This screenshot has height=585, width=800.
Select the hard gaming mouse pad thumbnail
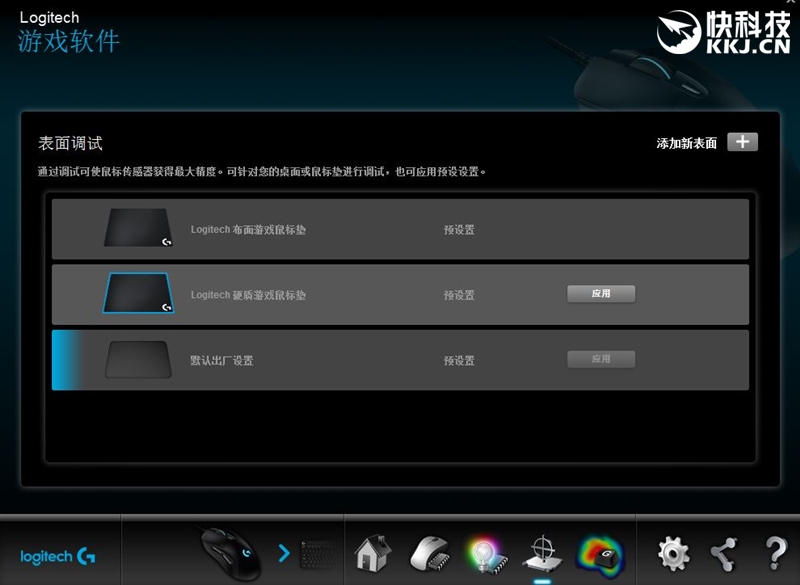pos(138,294)
